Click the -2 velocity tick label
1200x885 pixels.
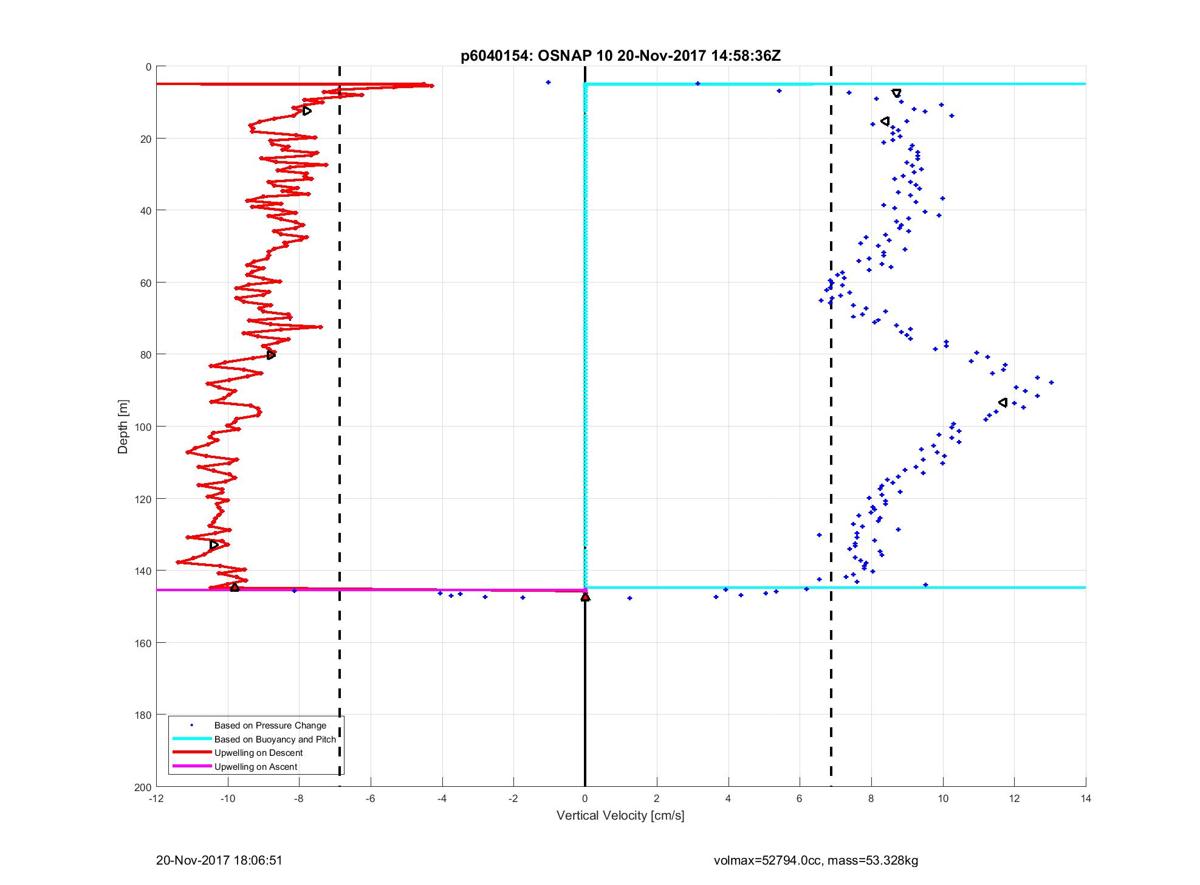514,799
